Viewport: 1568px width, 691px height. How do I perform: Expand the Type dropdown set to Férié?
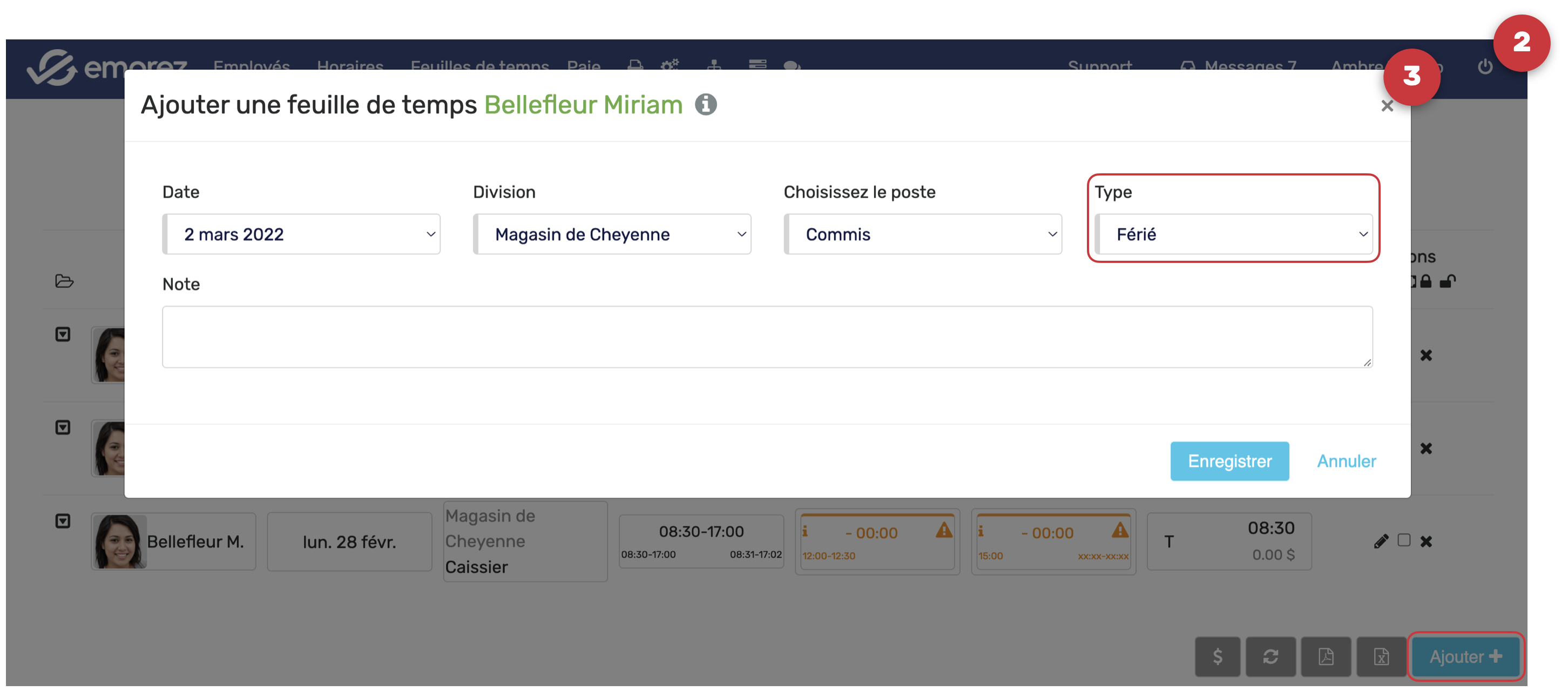(1233, 234)
